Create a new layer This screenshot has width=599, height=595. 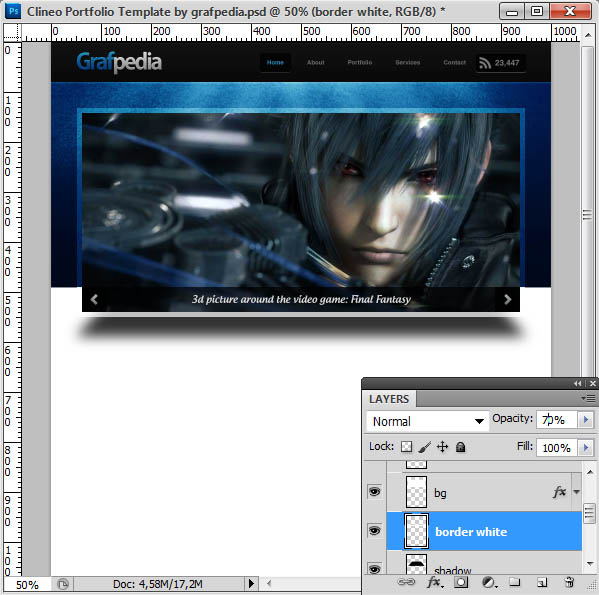pyautogui.click(x=542, y=582)
